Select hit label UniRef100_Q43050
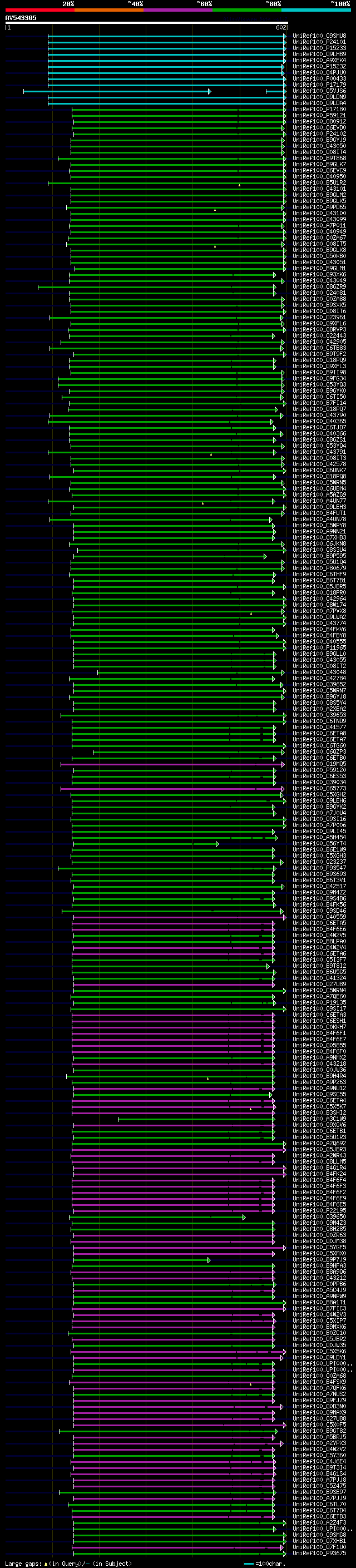356x1568 pixels. (319, 146)
